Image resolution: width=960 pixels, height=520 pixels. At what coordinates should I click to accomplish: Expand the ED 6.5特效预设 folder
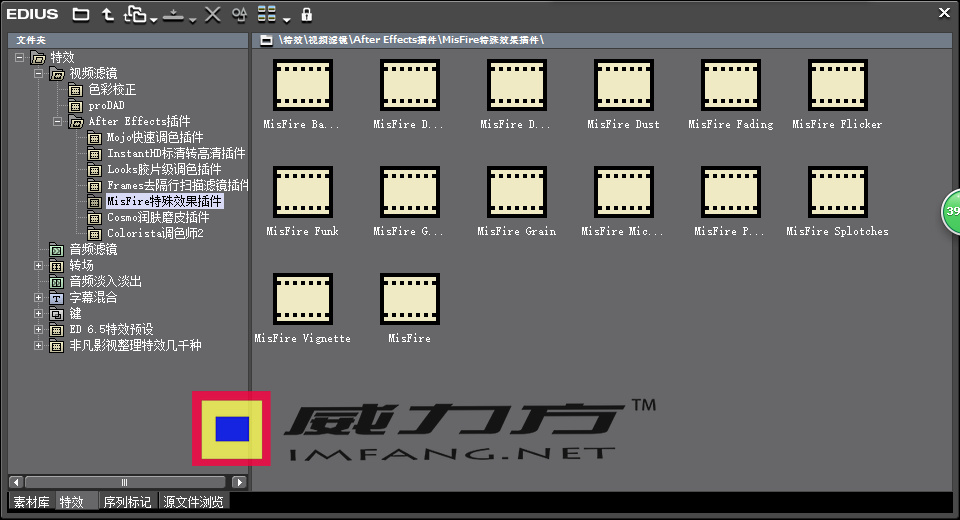[x=39, y=330]
